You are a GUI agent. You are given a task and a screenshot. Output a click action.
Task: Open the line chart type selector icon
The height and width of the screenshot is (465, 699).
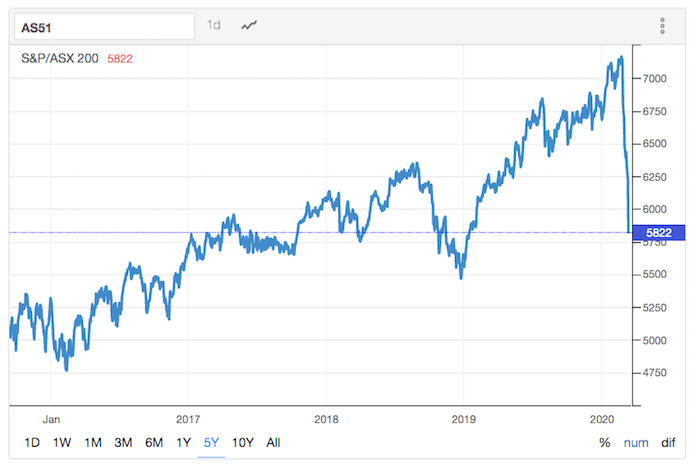pyautogui.click(x=251, y=26)
